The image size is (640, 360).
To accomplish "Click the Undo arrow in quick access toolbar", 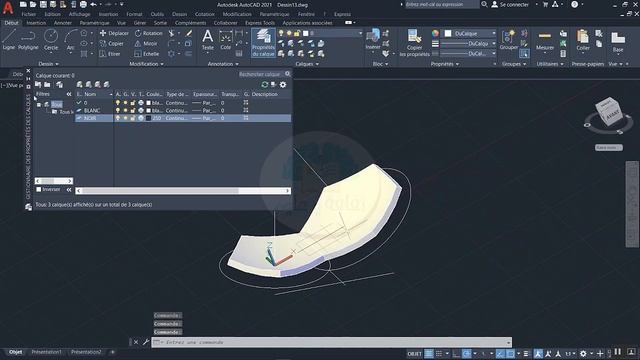I will click(x=93, y=4).
